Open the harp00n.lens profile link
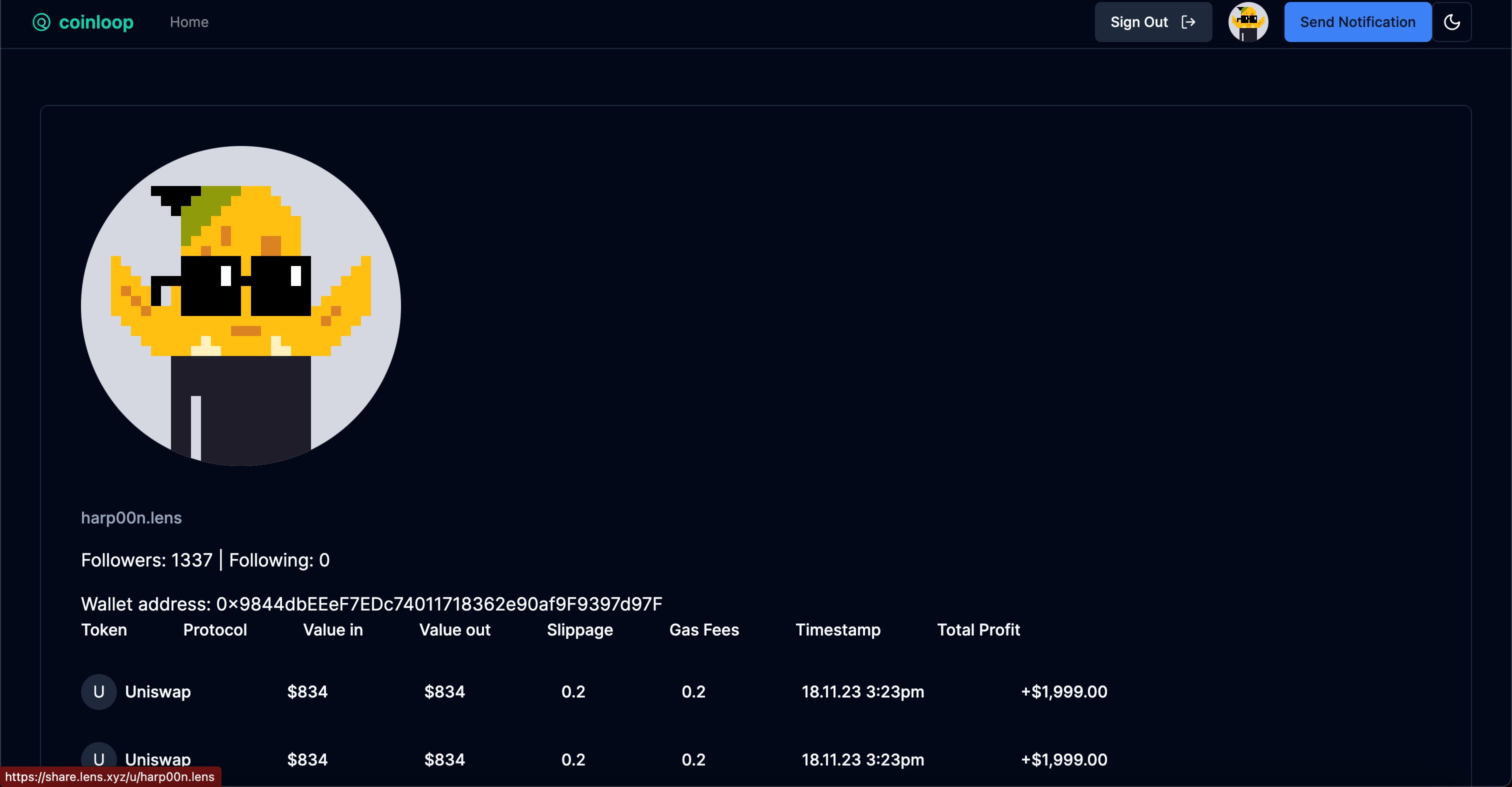1512x787 pixels. coord(131,517)
